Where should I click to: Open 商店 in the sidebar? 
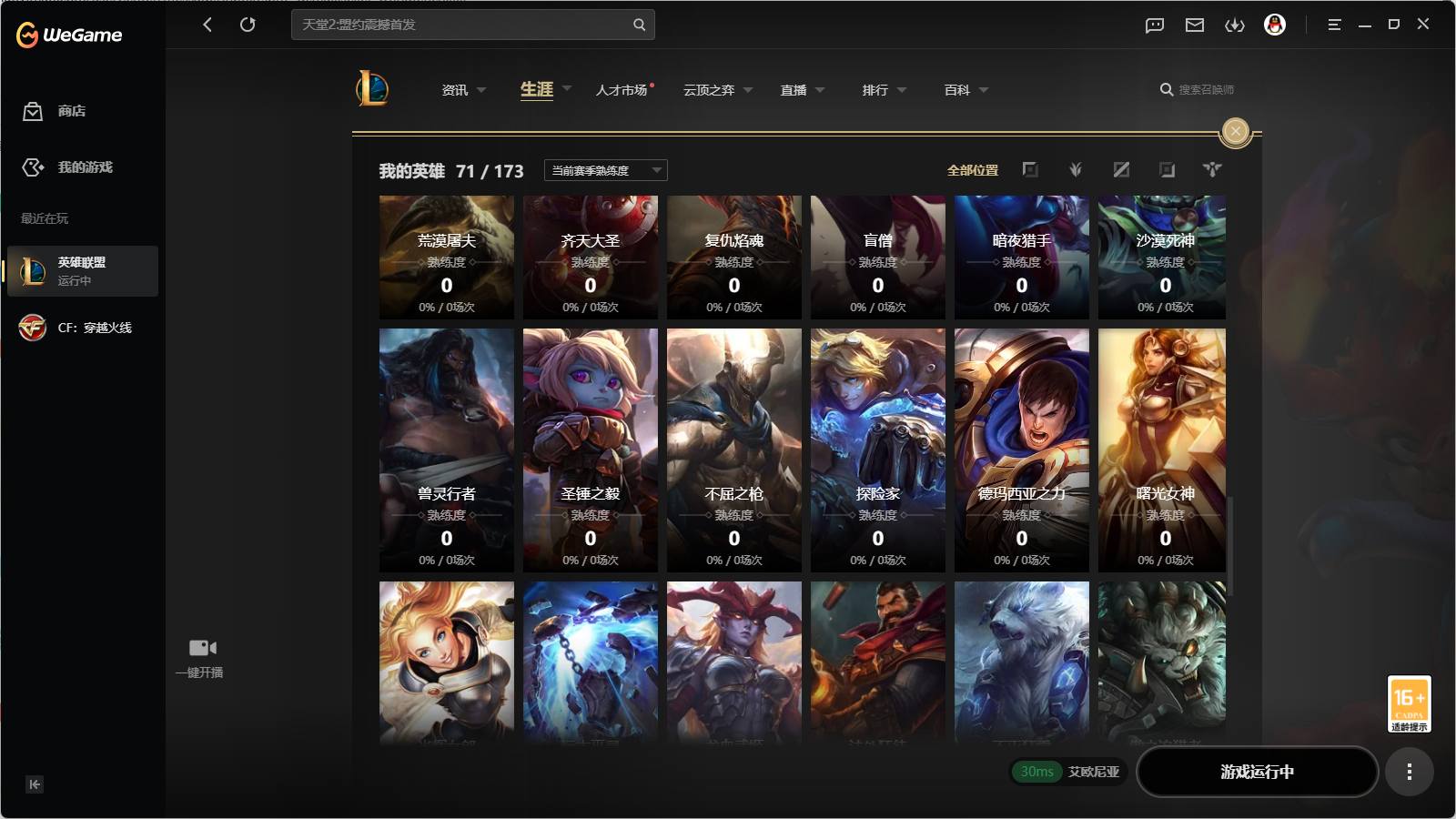pyautogui.click(x=72, y=111)
